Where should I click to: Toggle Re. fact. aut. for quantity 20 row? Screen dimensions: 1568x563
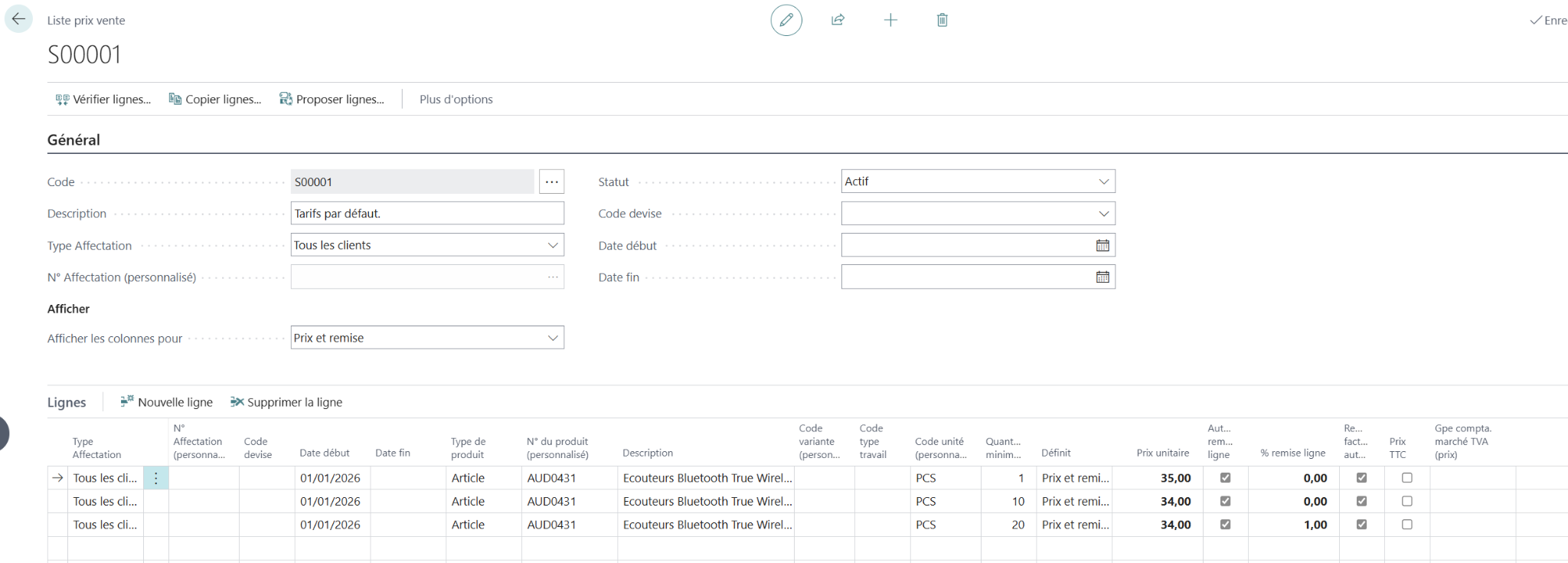pos(1361,525)
